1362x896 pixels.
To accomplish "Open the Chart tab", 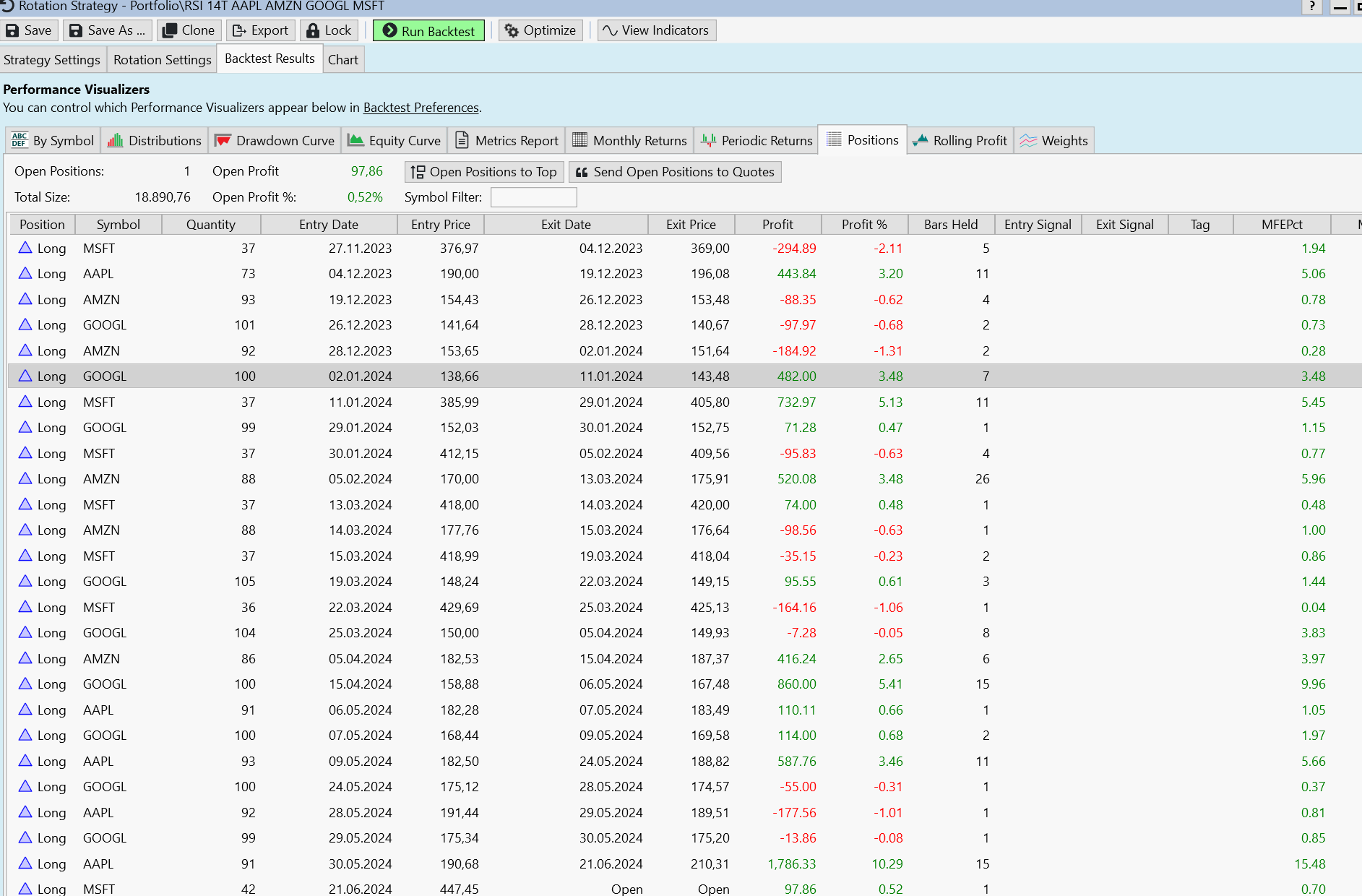I will 342,60.
